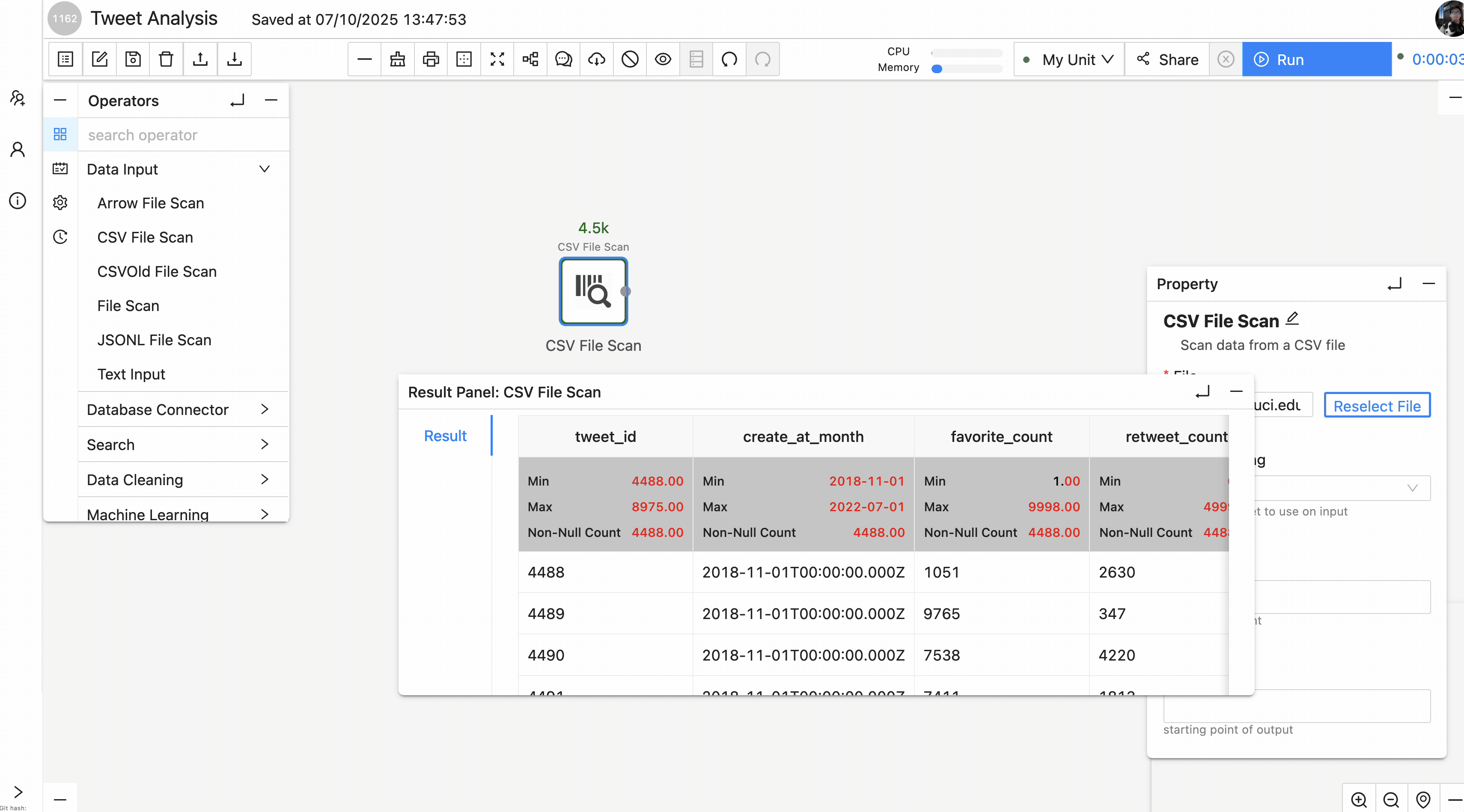The height and width of the screenshot is (812, 1464).
Task: Click the CSV File Scan node output port
Action: click(625, 291)
